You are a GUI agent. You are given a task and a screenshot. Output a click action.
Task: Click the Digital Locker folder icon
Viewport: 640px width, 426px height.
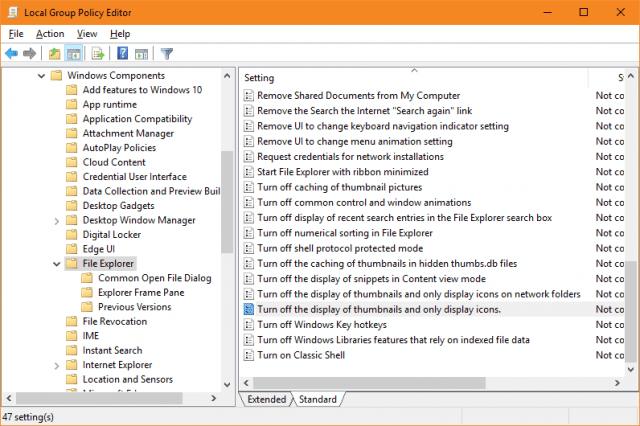click(72, 235)
